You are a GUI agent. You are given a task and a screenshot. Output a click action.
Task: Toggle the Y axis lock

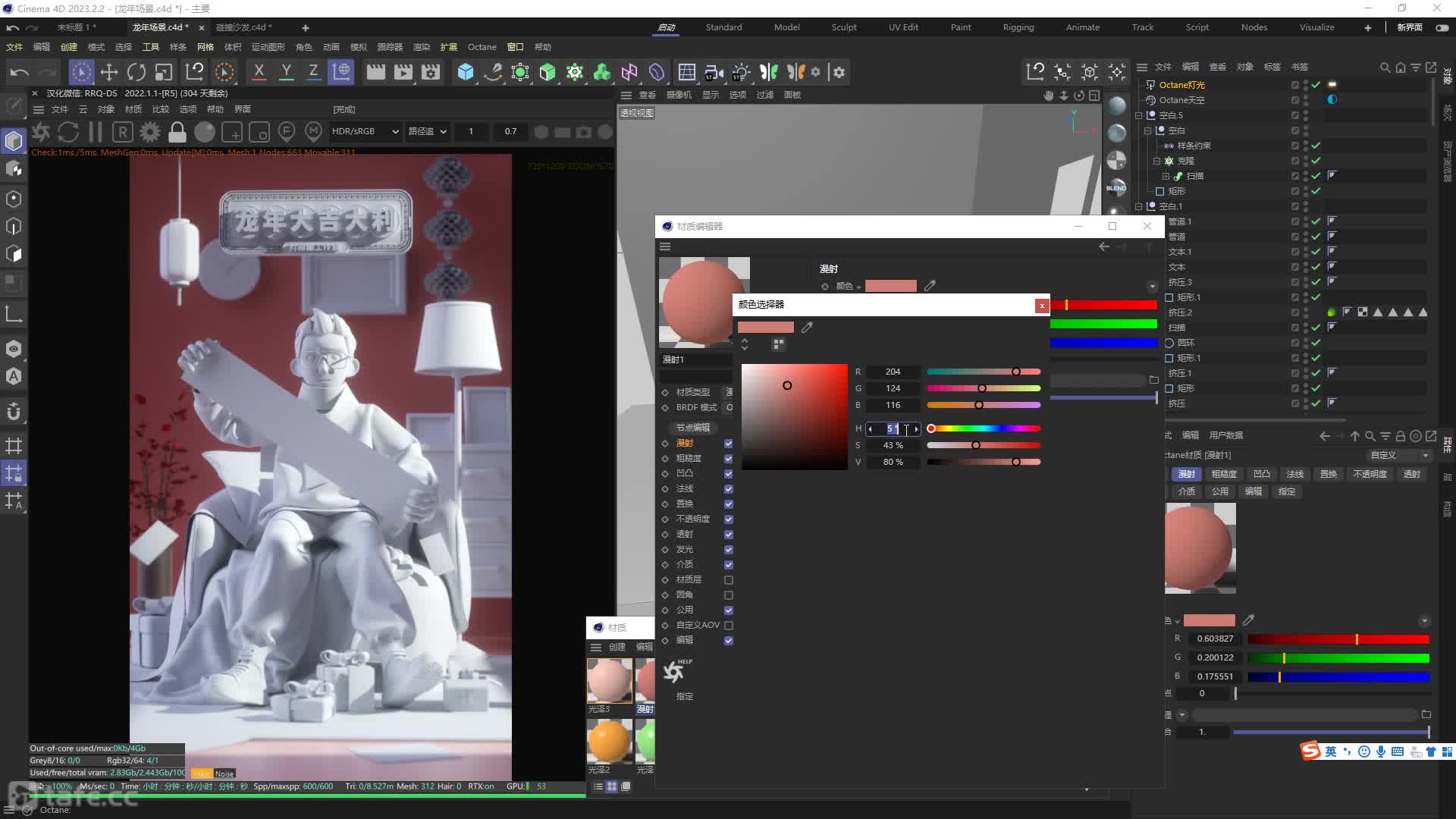click(x=286, y=71)
